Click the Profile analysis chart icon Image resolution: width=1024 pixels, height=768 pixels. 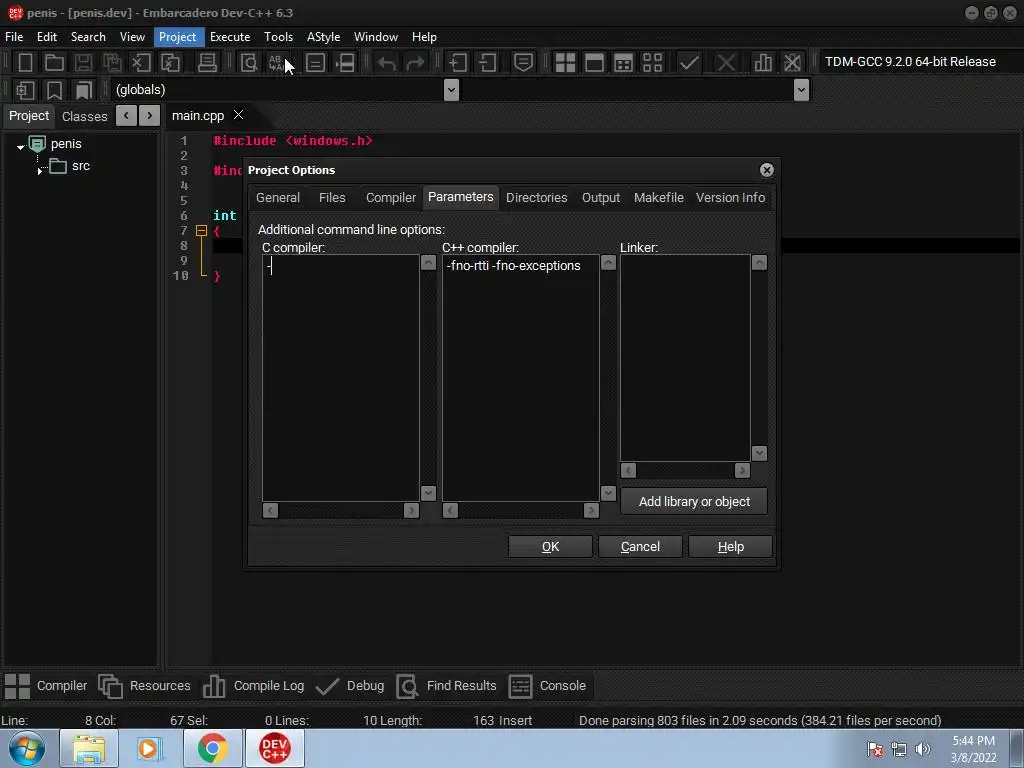coord(763,63)
